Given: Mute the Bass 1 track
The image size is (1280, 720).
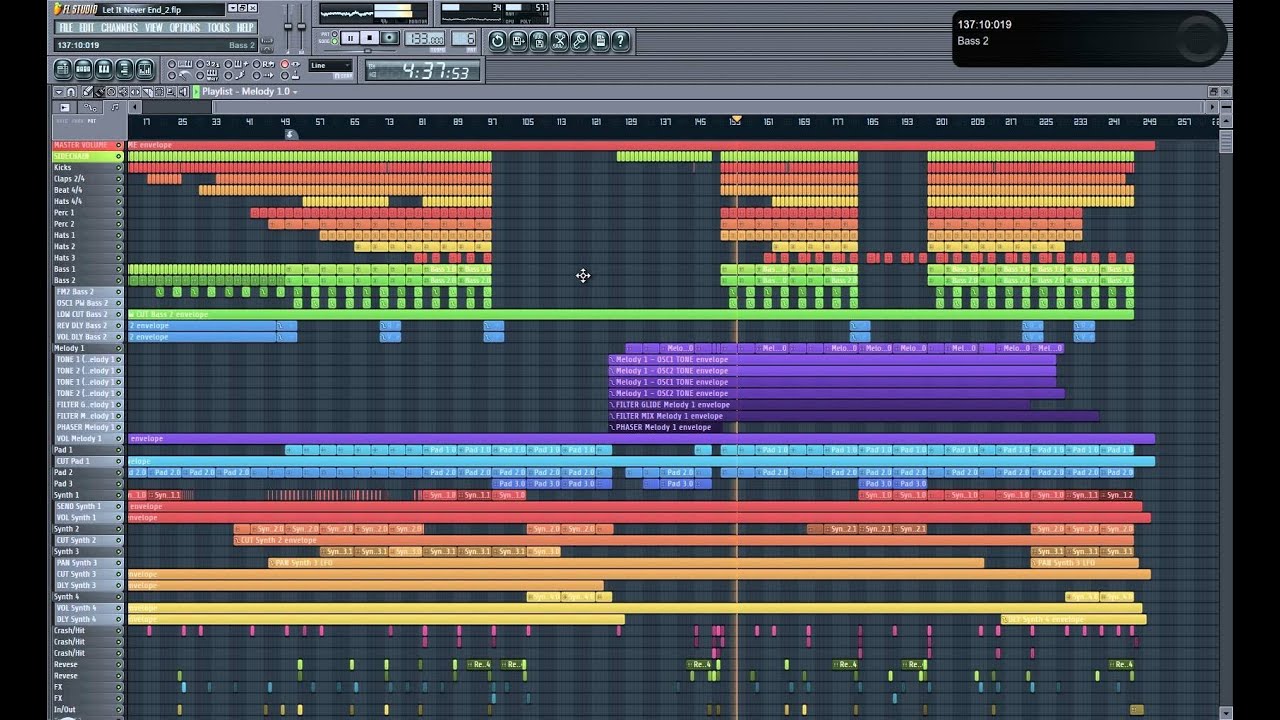Looking at the screenshot, I should point(119,269).
